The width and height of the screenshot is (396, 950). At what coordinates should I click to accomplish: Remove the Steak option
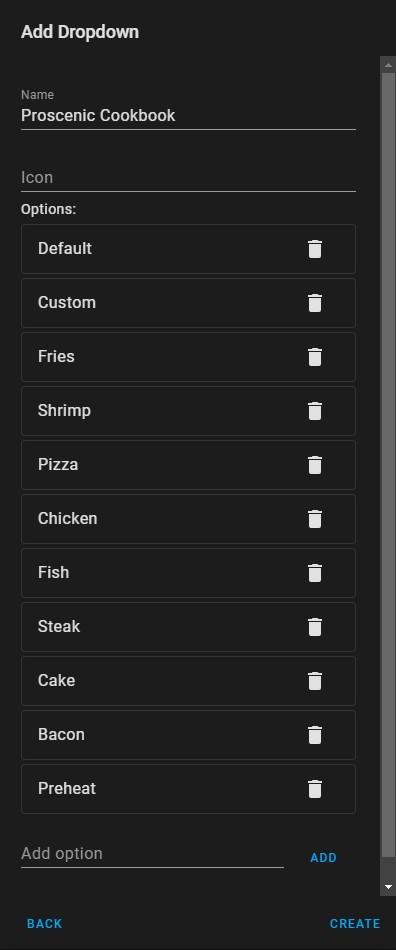pyautogui.click(x=315, y=626)
